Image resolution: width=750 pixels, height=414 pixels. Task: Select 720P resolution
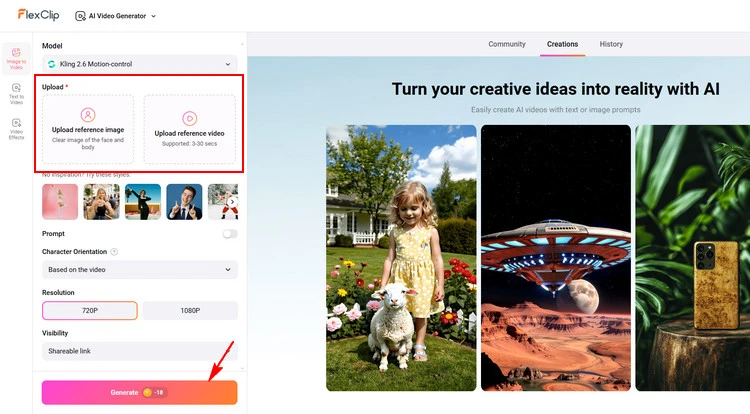tap(90, 311)
